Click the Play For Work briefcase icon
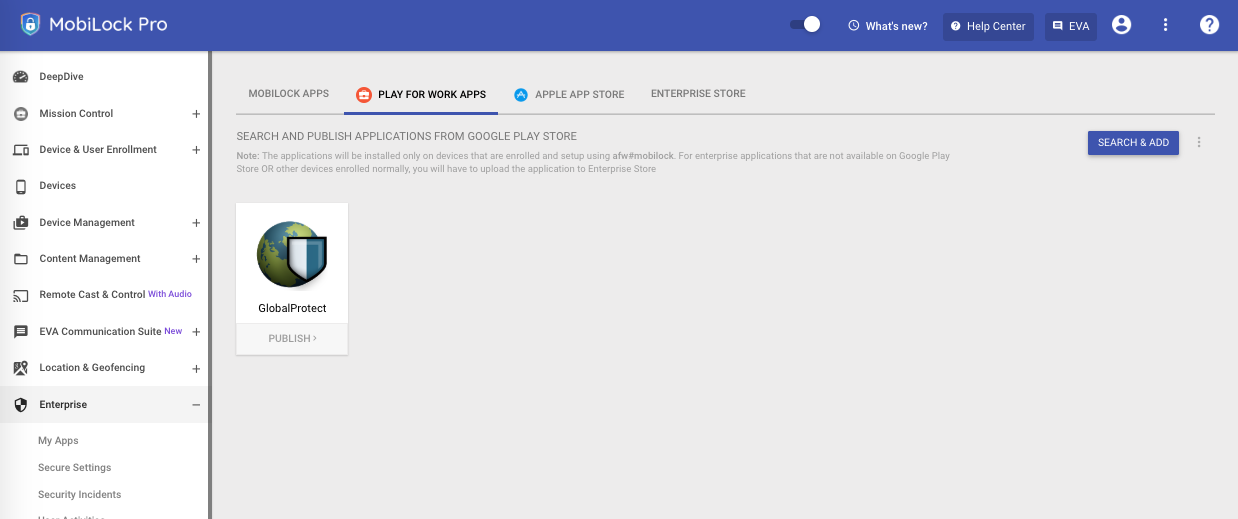 (x=363, y=95)
